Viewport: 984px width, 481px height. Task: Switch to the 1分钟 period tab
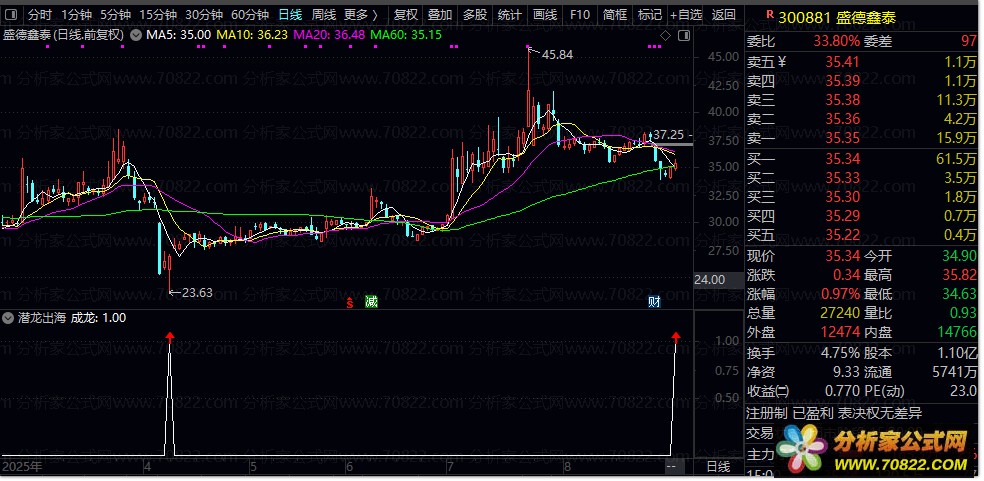[76, 14]
